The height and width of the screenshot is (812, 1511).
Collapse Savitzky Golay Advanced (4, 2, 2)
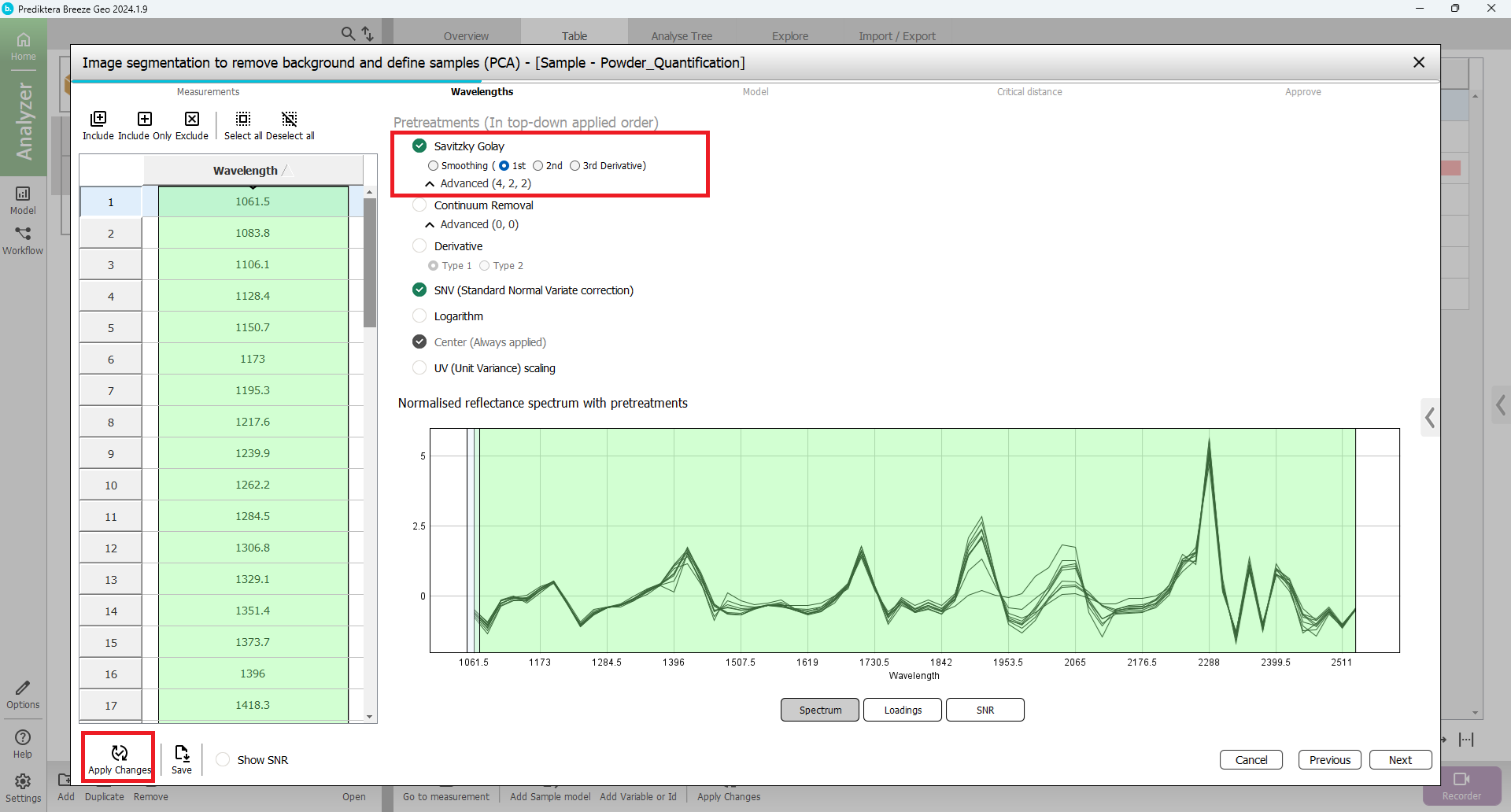tap(430, 184)
